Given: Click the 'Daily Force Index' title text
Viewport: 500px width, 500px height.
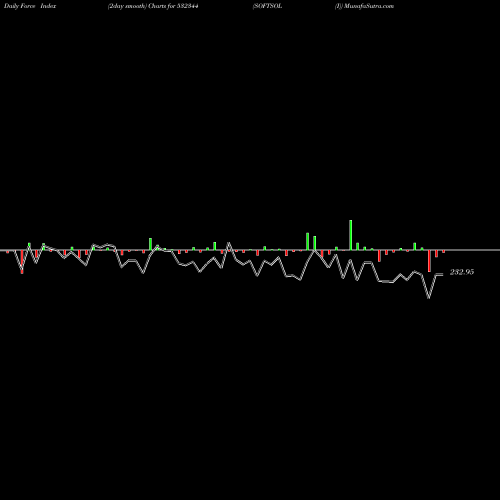Looking at the screenshot, I should pos(30,6).
